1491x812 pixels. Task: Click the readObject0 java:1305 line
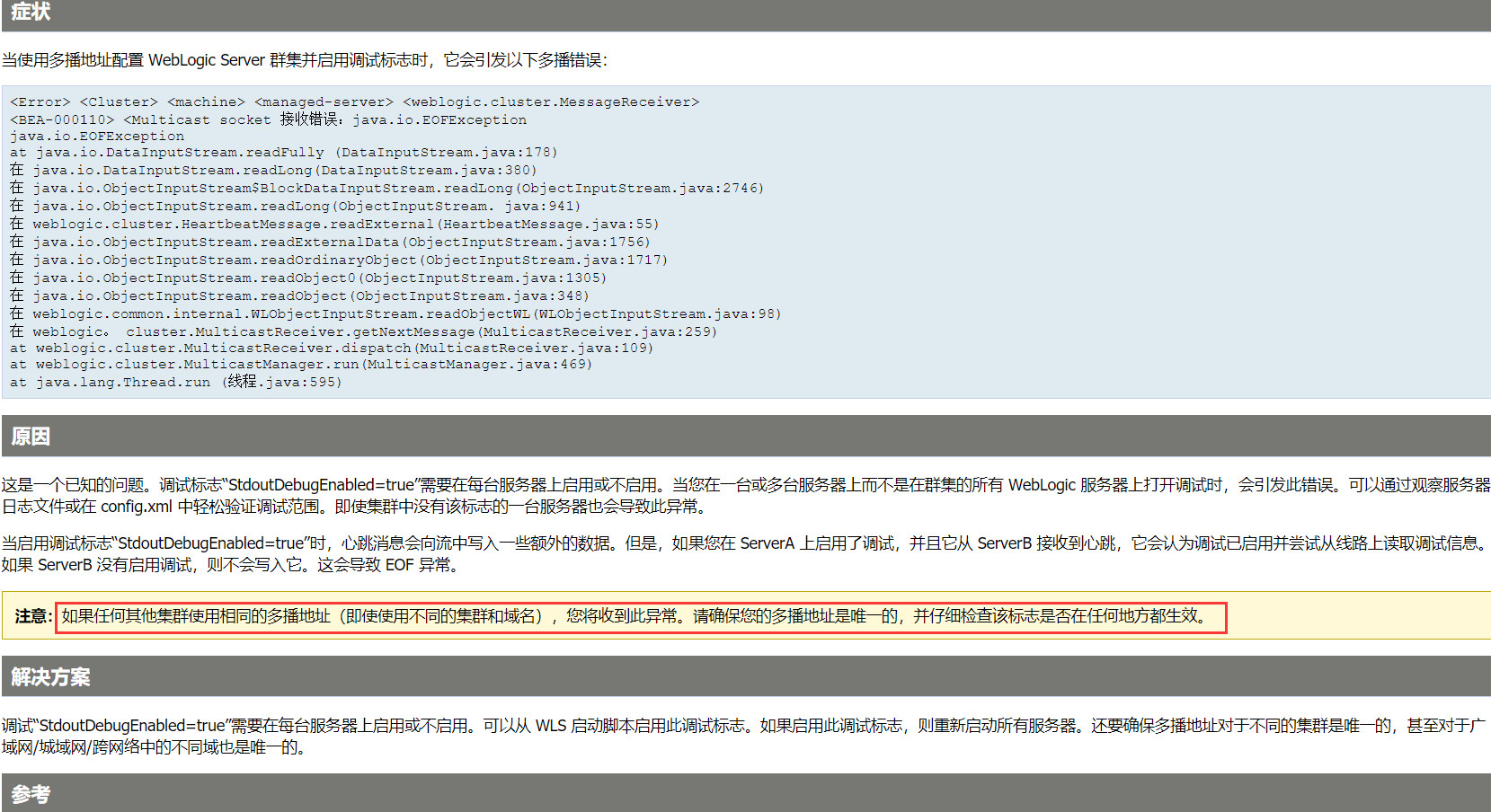coord(308,278)
